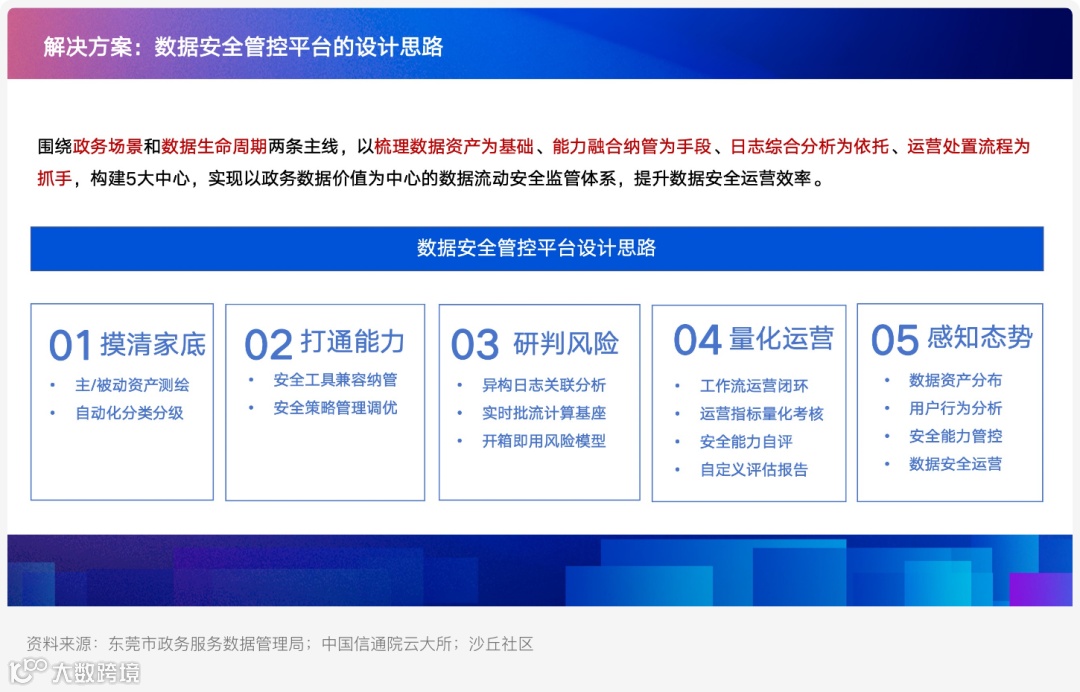Click the bullet 实时批流计算基座
1080x692 pixels.
[544, 413]
